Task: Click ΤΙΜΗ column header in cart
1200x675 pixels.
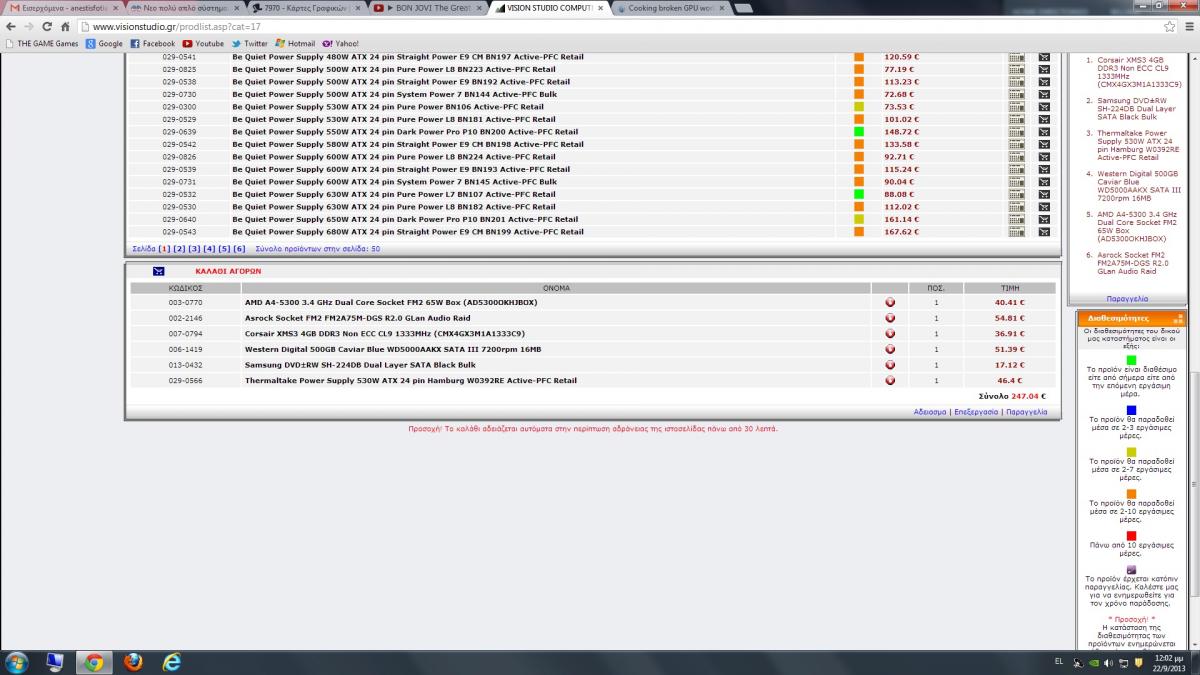Action: (x=1010, y=288)
